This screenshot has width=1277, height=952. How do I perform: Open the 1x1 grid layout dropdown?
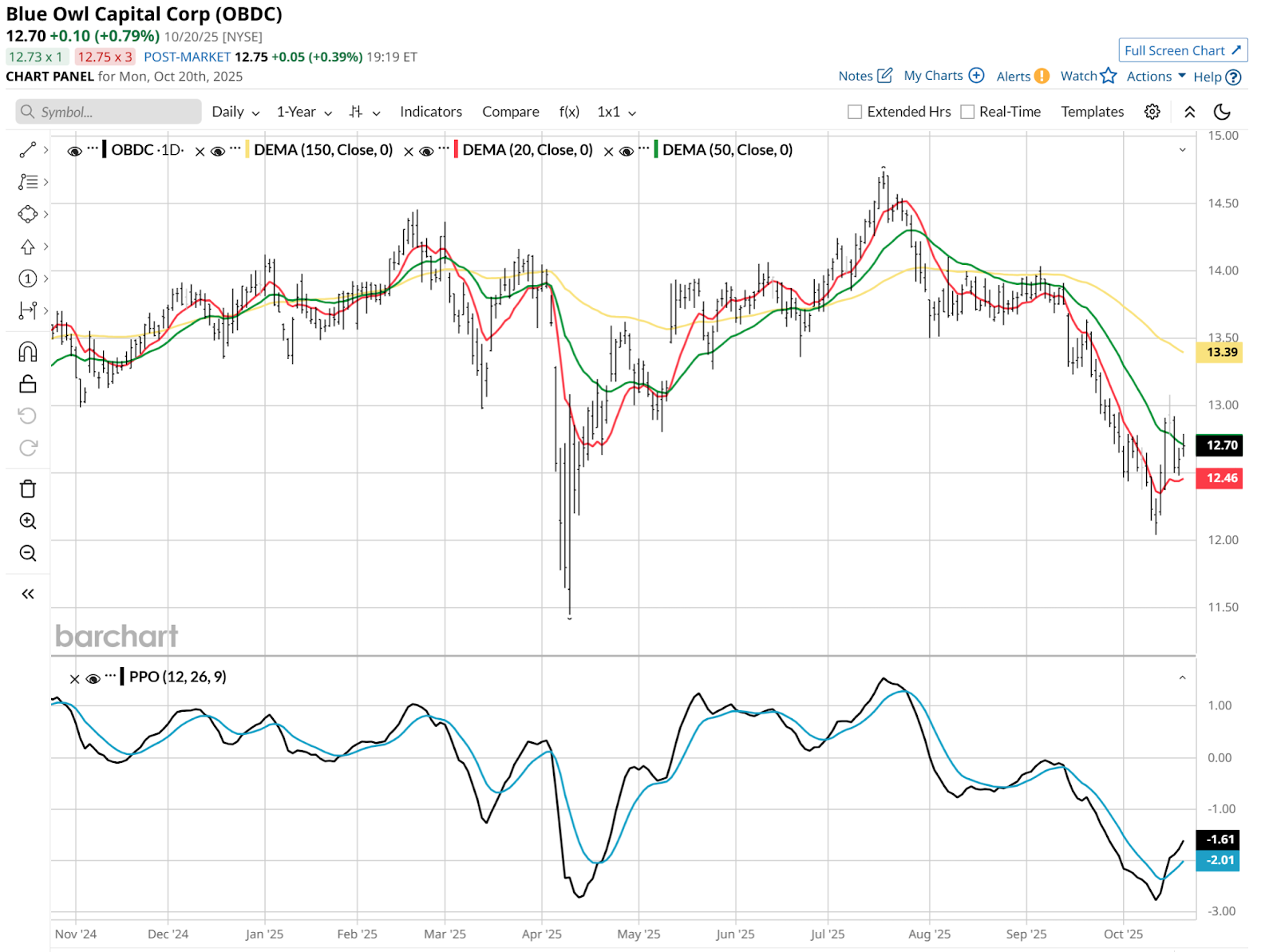coord(616,112)
